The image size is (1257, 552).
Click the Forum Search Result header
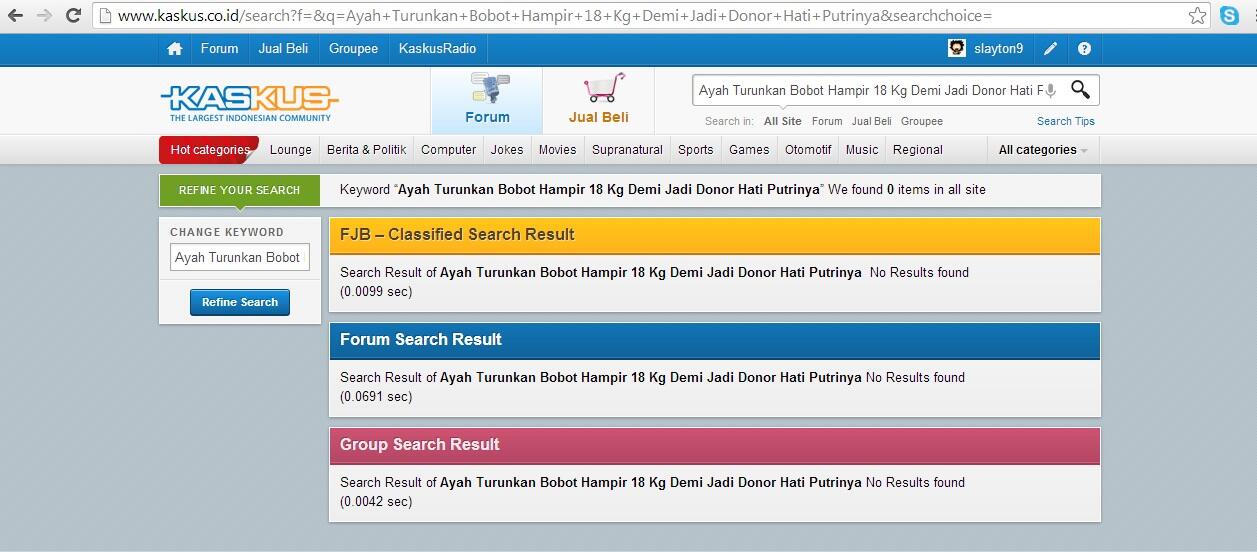pyautogui.click(x=715, y=340)
